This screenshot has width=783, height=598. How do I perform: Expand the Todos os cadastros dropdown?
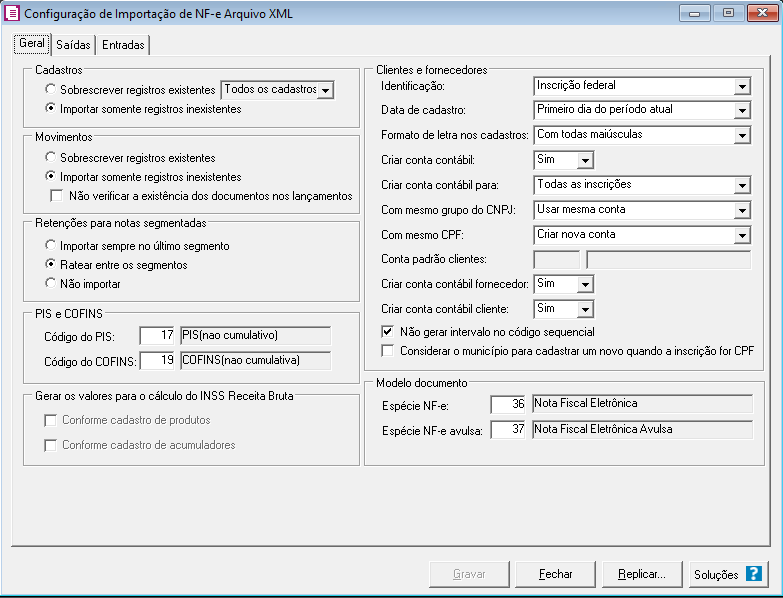point(324,90)
